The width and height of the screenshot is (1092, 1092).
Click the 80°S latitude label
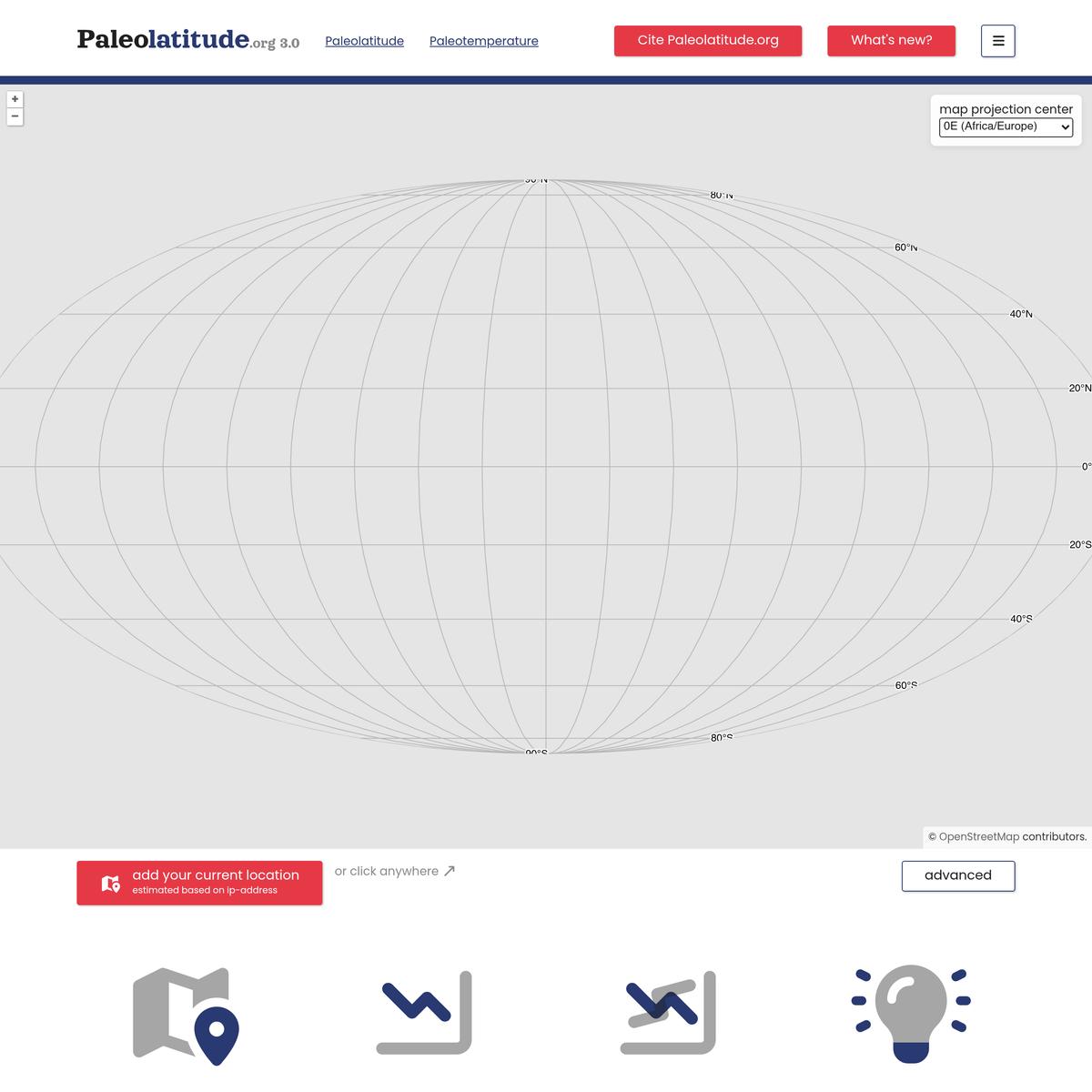pos(722,737)
